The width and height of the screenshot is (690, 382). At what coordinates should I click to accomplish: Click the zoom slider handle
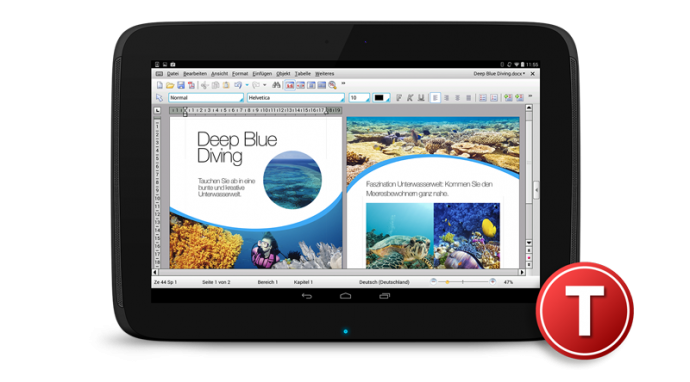pos(448,282)
